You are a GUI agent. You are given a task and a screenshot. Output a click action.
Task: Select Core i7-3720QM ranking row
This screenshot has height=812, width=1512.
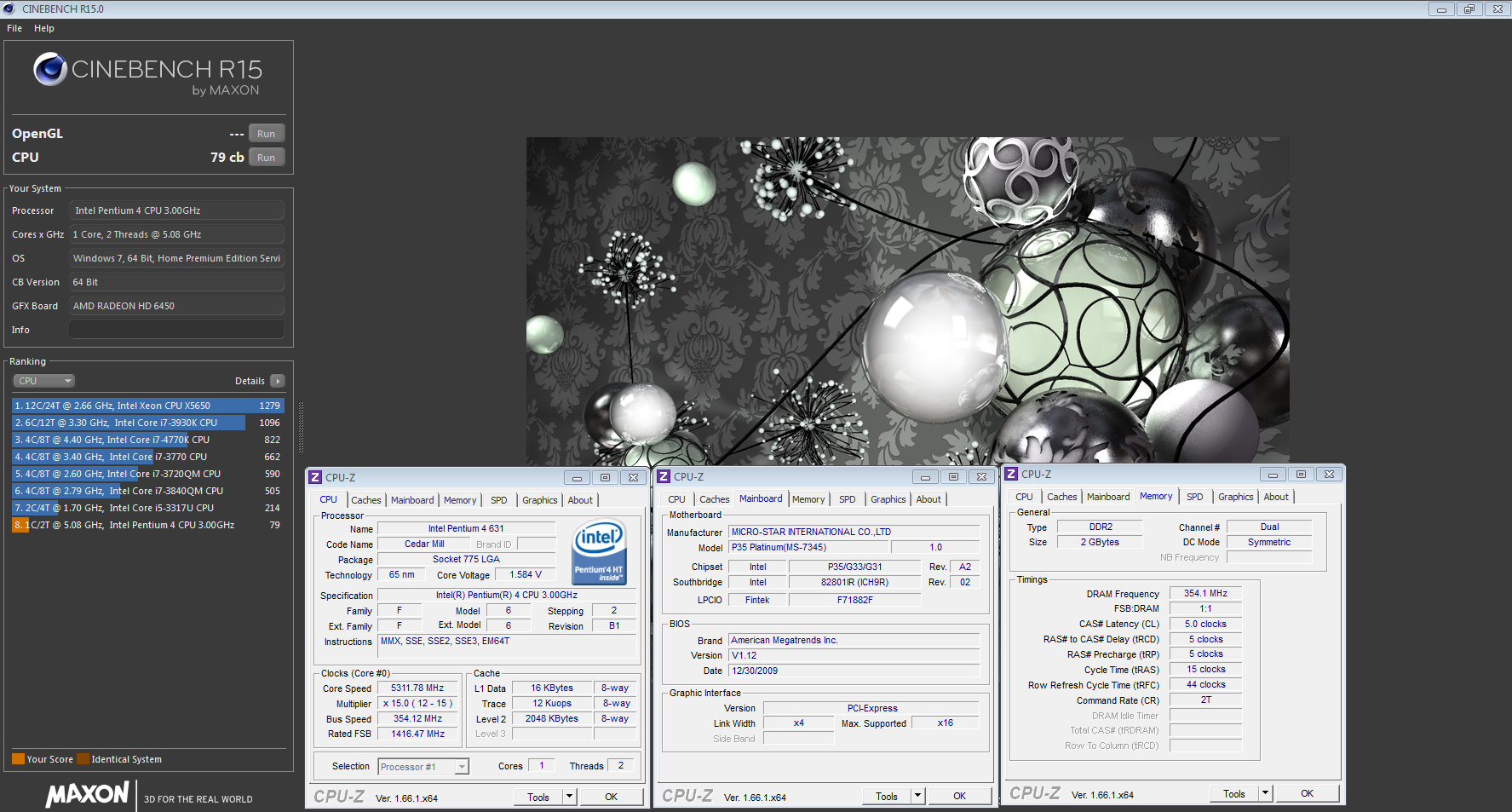point(147,474)
